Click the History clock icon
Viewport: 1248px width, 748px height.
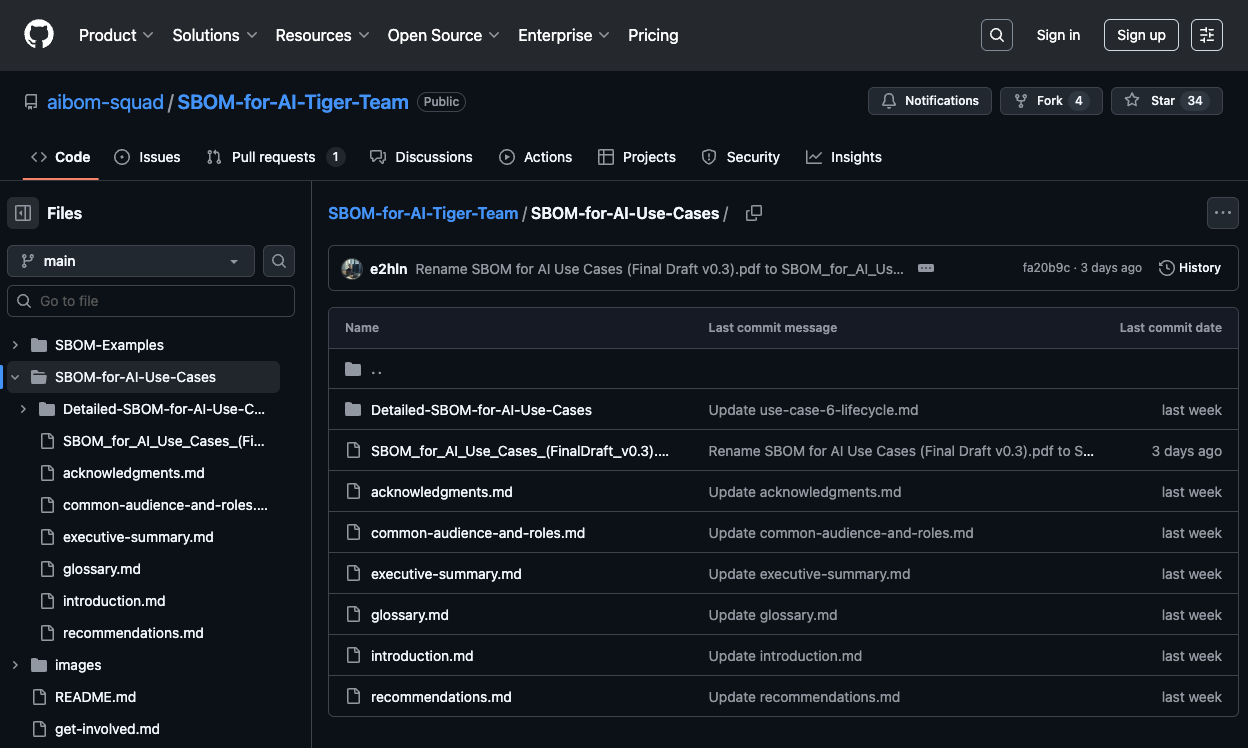coord(1167,268)
